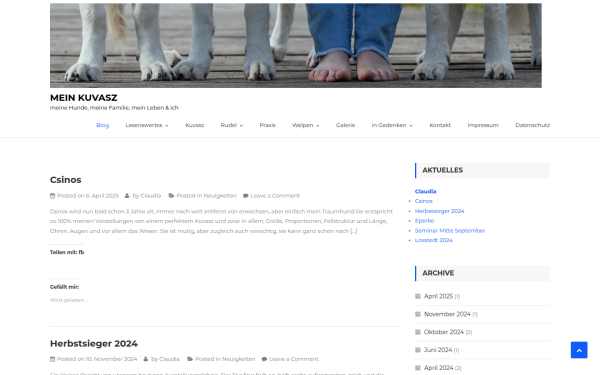Click calendar icon beside Oktober 2024 archive
The height and width of the screenshot is (375, 600).
coord(417,332)
